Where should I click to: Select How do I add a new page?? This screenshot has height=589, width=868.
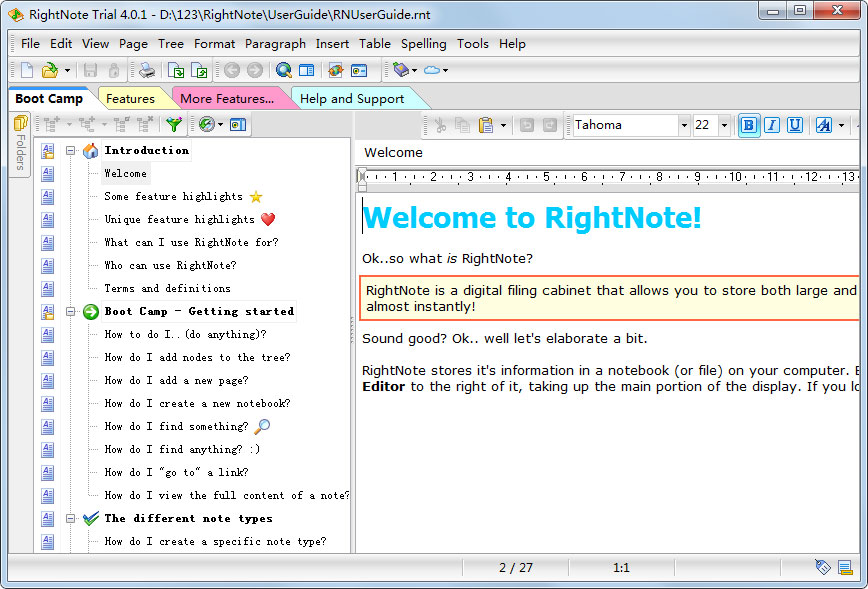[176, 381]
